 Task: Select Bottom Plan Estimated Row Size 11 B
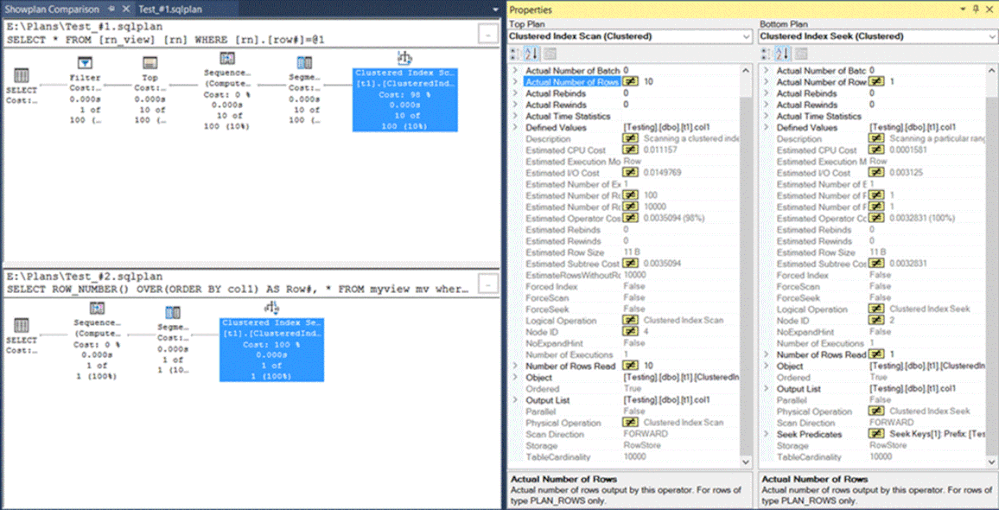(x=877, y=252)
